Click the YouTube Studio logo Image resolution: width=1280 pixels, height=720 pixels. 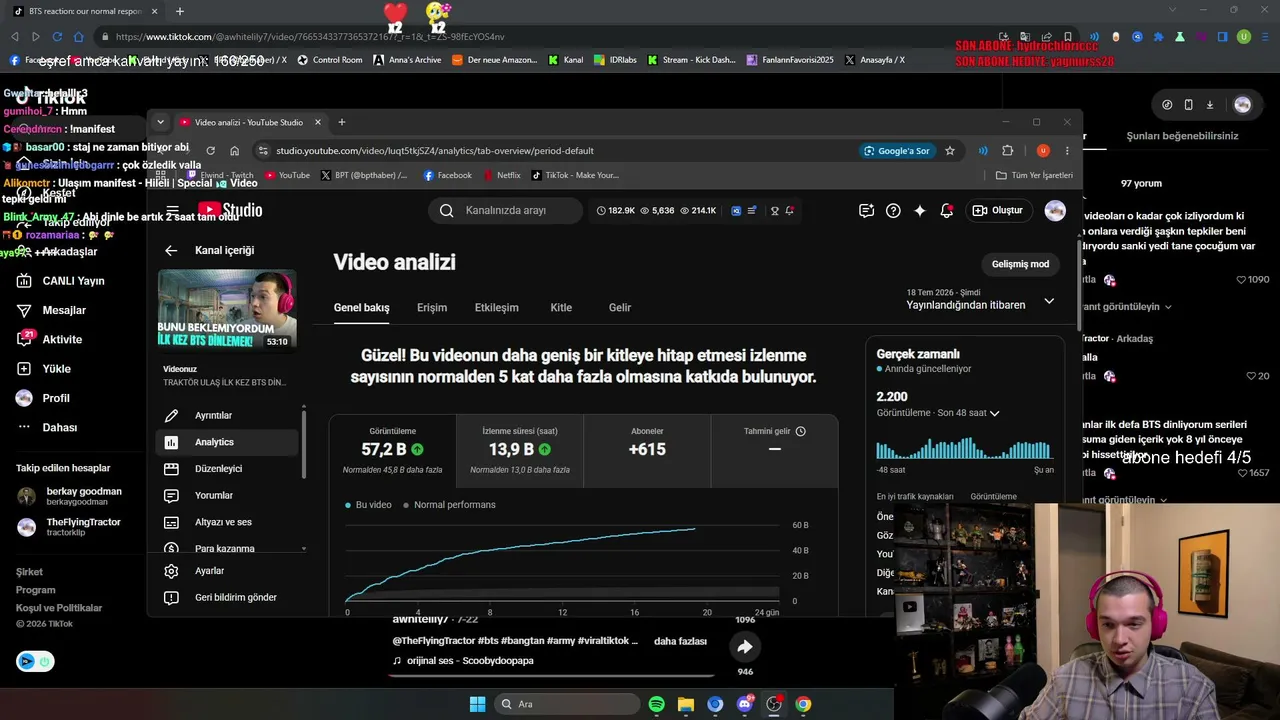click(230, 210)
